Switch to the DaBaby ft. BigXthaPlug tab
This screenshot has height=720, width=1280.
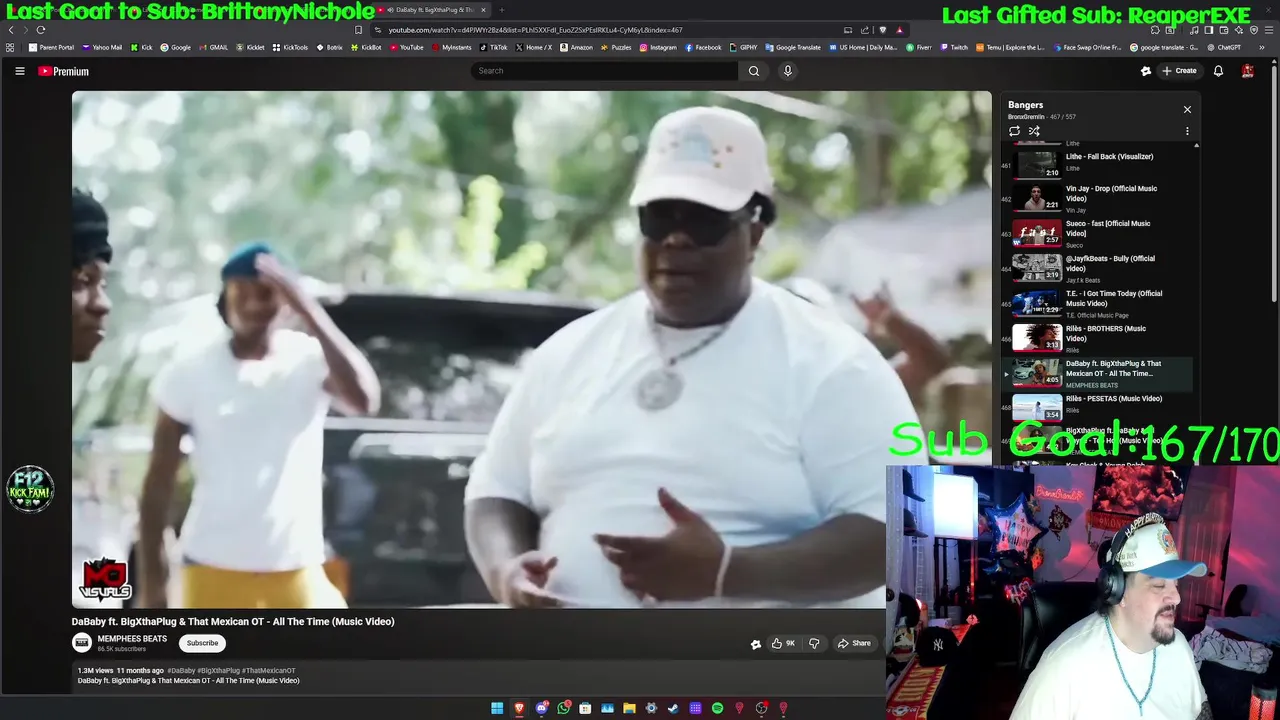pos(432,10)
